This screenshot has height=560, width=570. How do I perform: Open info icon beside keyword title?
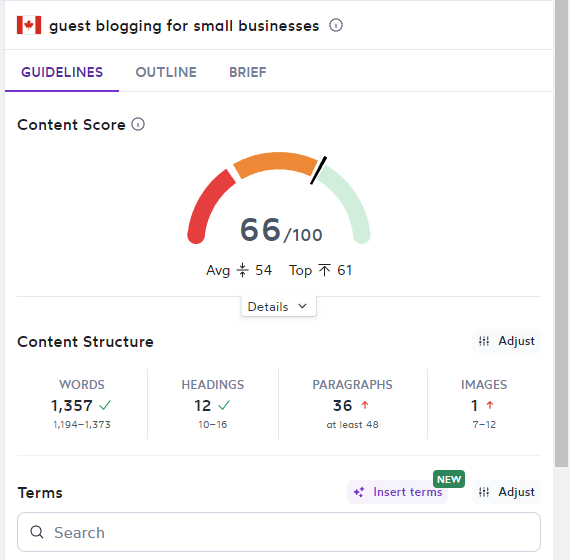pyautogui.click(x=336, y=25)
